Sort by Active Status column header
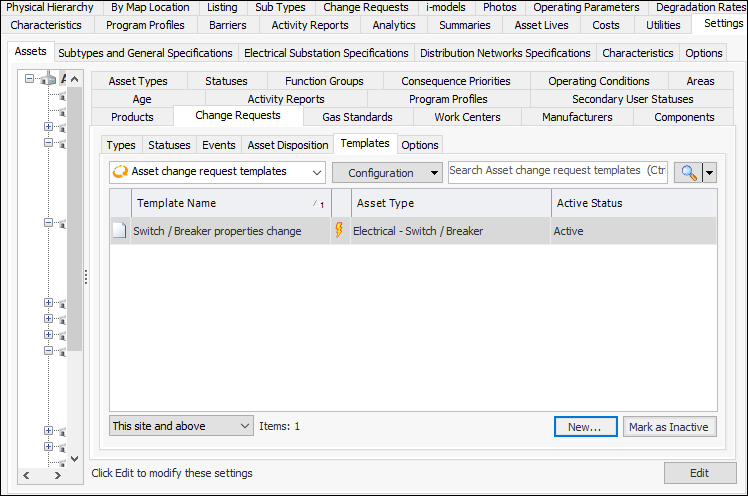This screenshot has height=496, width=748. [x=634, y=203]
